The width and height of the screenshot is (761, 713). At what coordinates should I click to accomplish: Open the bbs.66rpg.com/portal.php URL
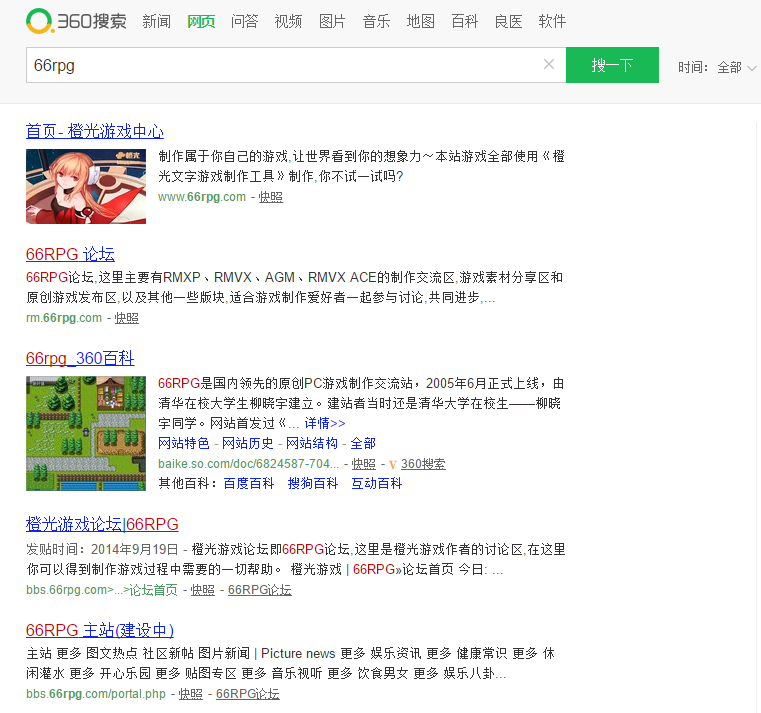click(x=96, y=694)
